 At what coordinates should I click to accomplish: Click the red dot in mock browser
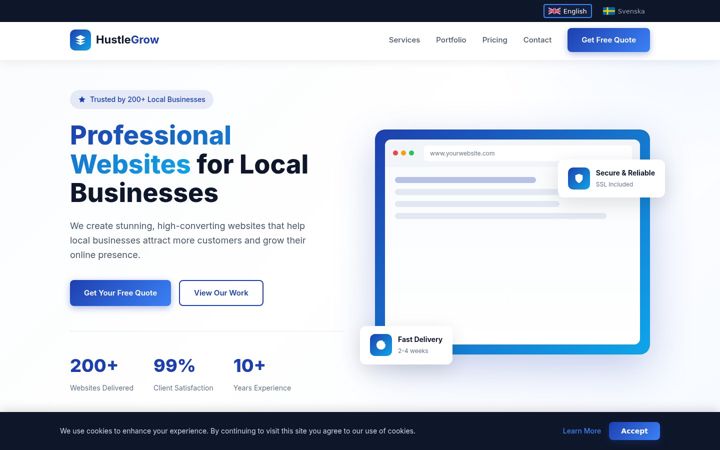[x=395, y=153]
